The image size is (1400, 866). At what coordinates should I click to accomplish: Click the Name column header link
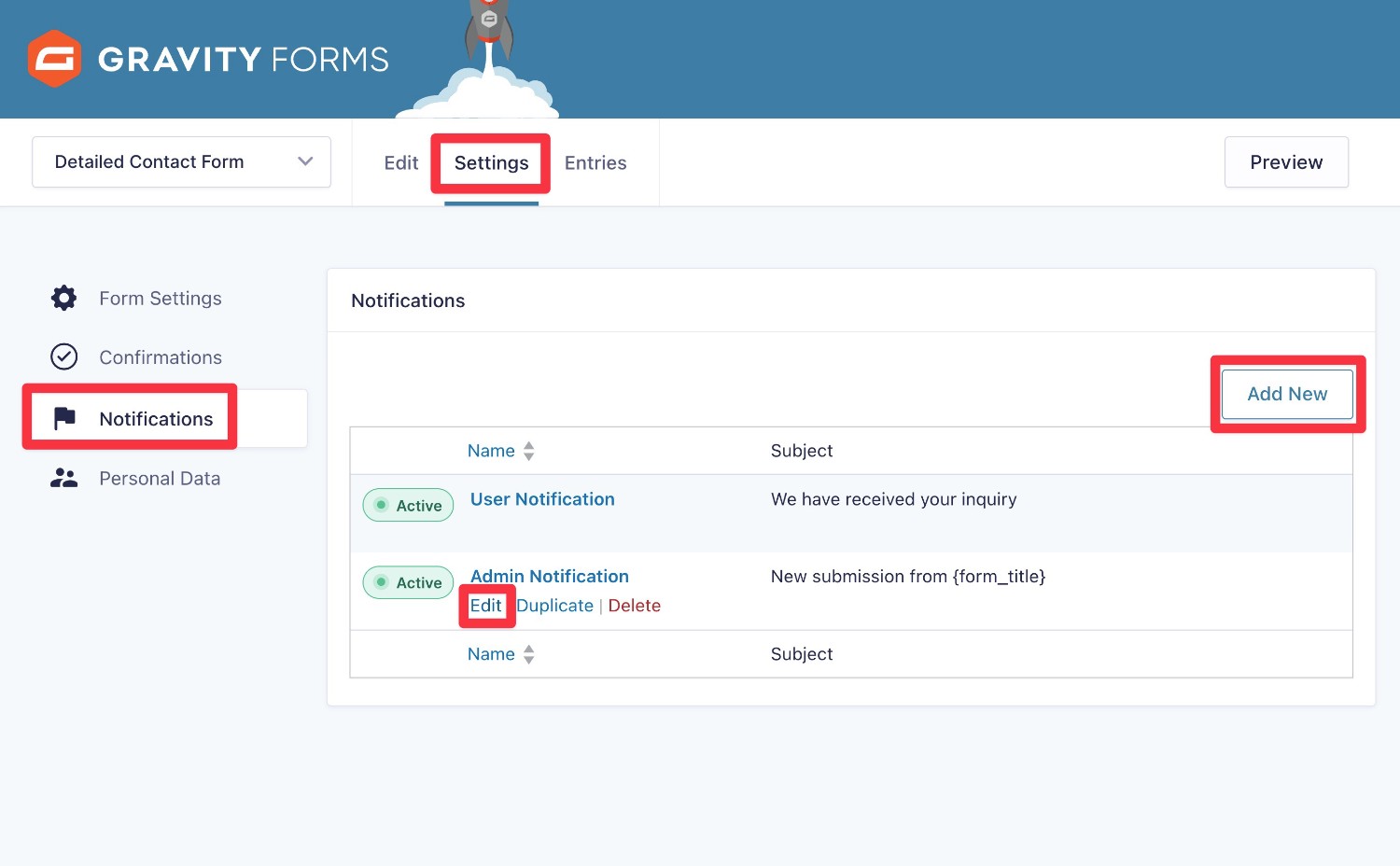(491, 451)
